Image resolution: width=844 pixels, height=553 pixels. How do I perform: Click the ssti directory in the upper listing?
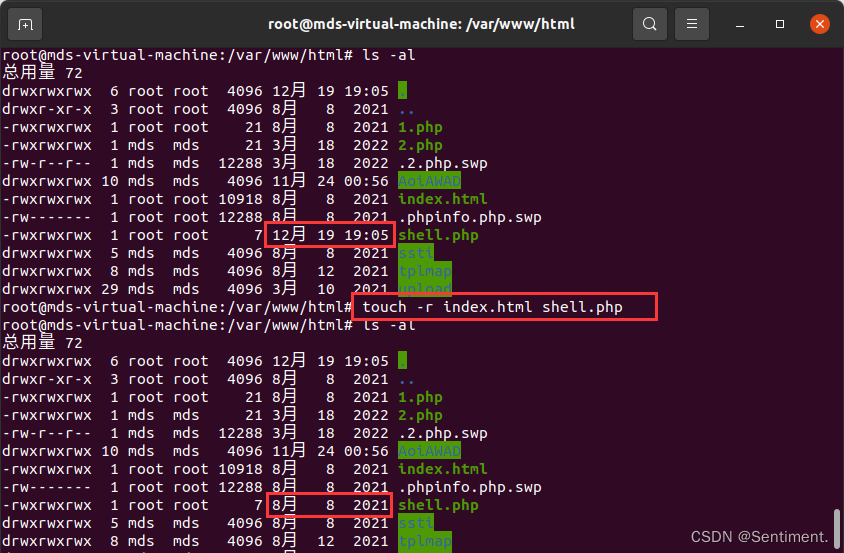click(416, 253)
